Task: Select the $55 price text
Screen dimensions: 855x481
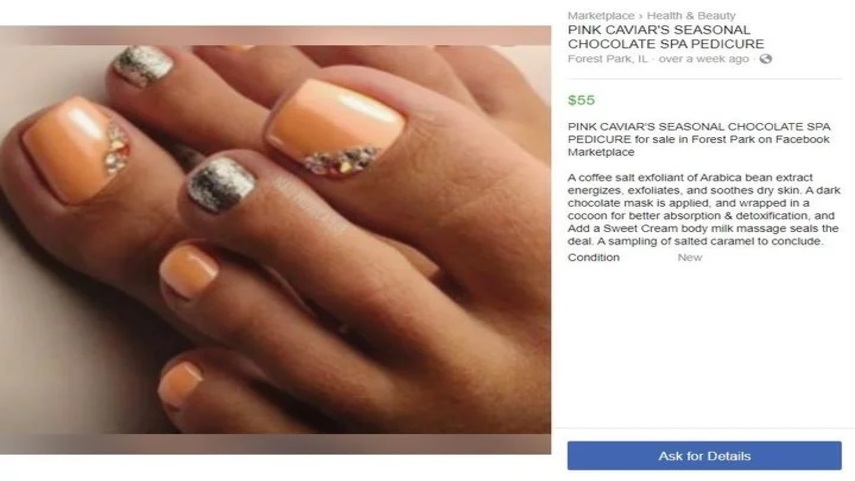Action: click(581, 100)
